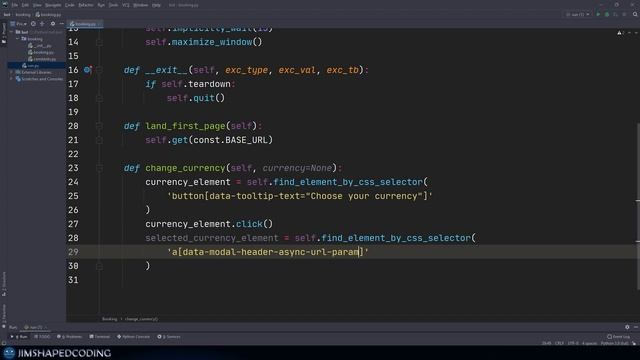The height and width of the screenshot is (360, 640).
Task: Open the Tools menu
Action: coord(113,5)
